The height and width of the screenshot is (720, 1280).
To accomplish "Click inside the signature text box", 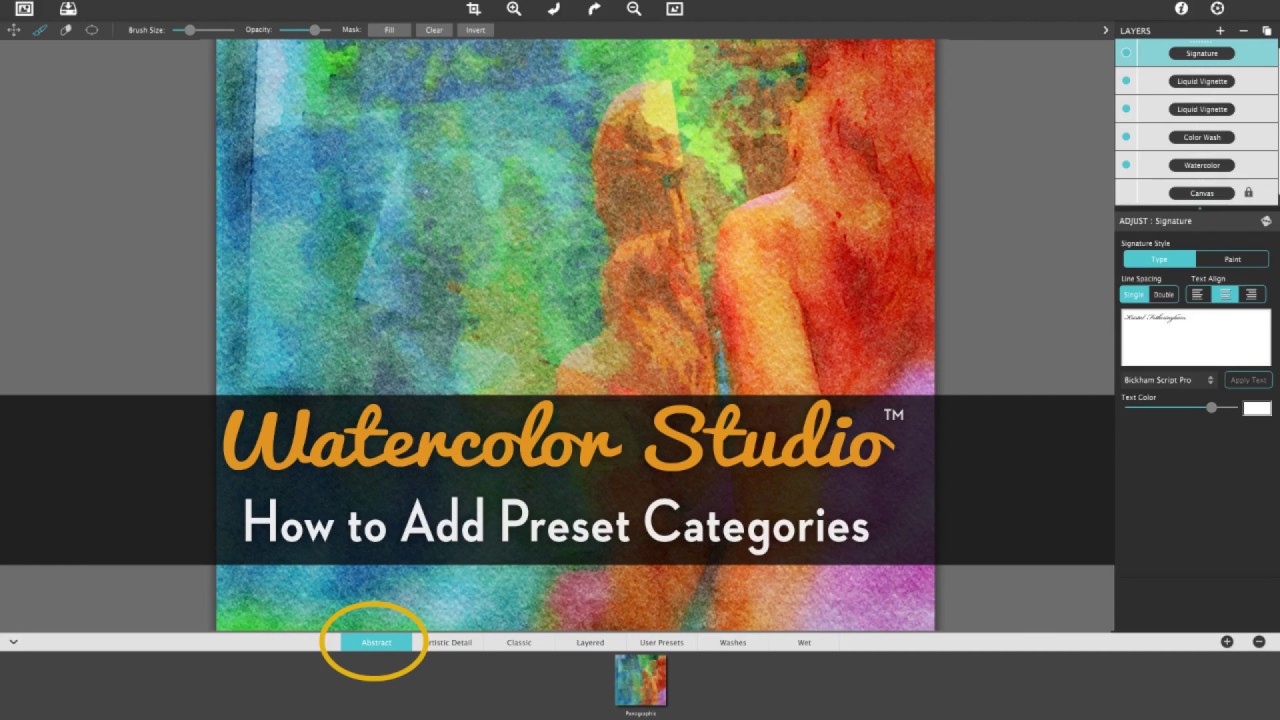I will pos(1196,338).
